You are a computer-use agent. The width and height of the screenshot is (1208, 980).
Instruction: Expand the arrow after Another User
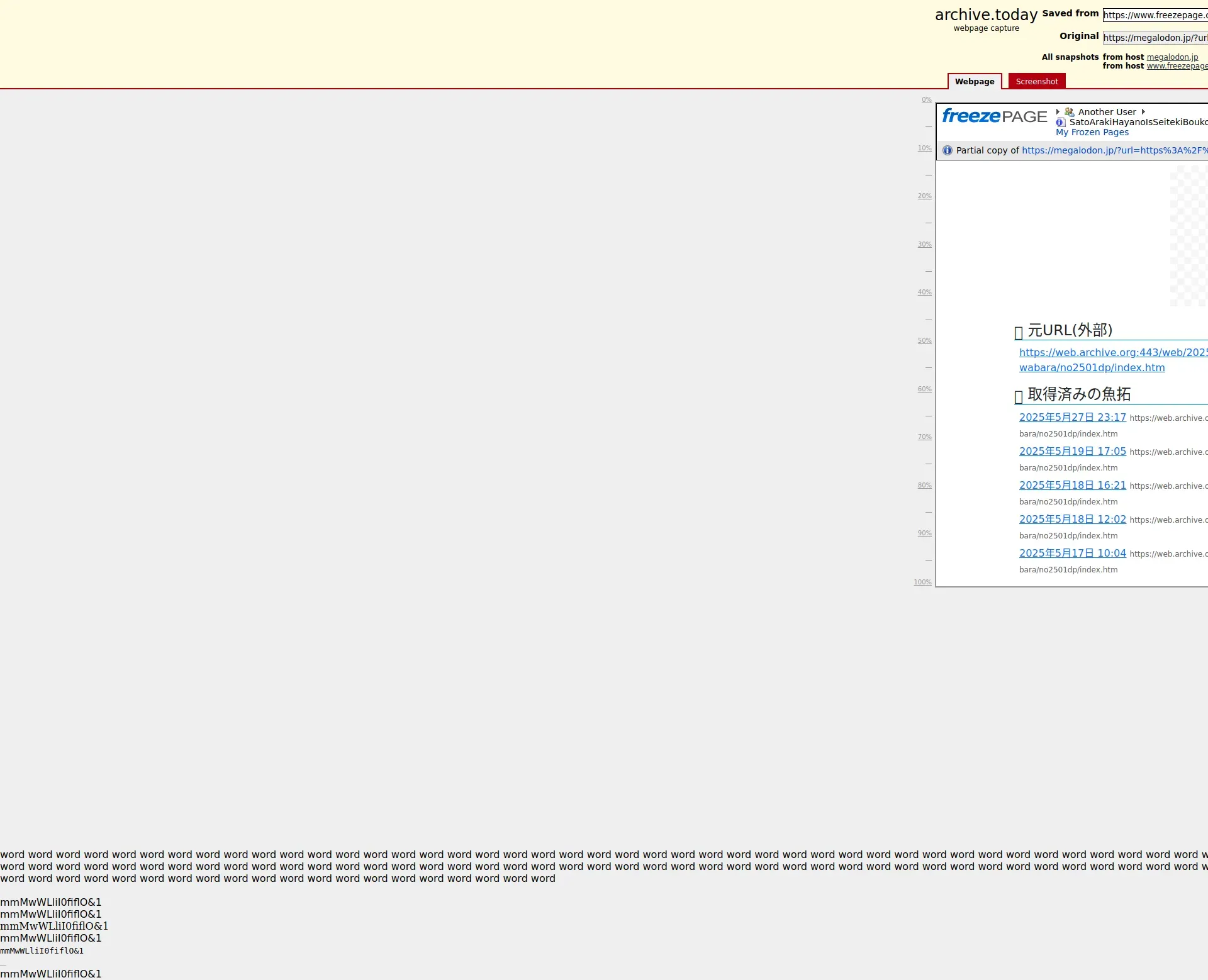1143,112
